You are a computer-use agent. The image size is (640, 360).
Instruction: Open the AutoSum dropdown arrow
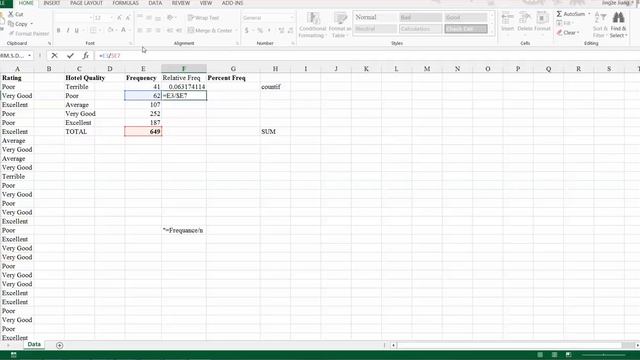coord(589,14)
